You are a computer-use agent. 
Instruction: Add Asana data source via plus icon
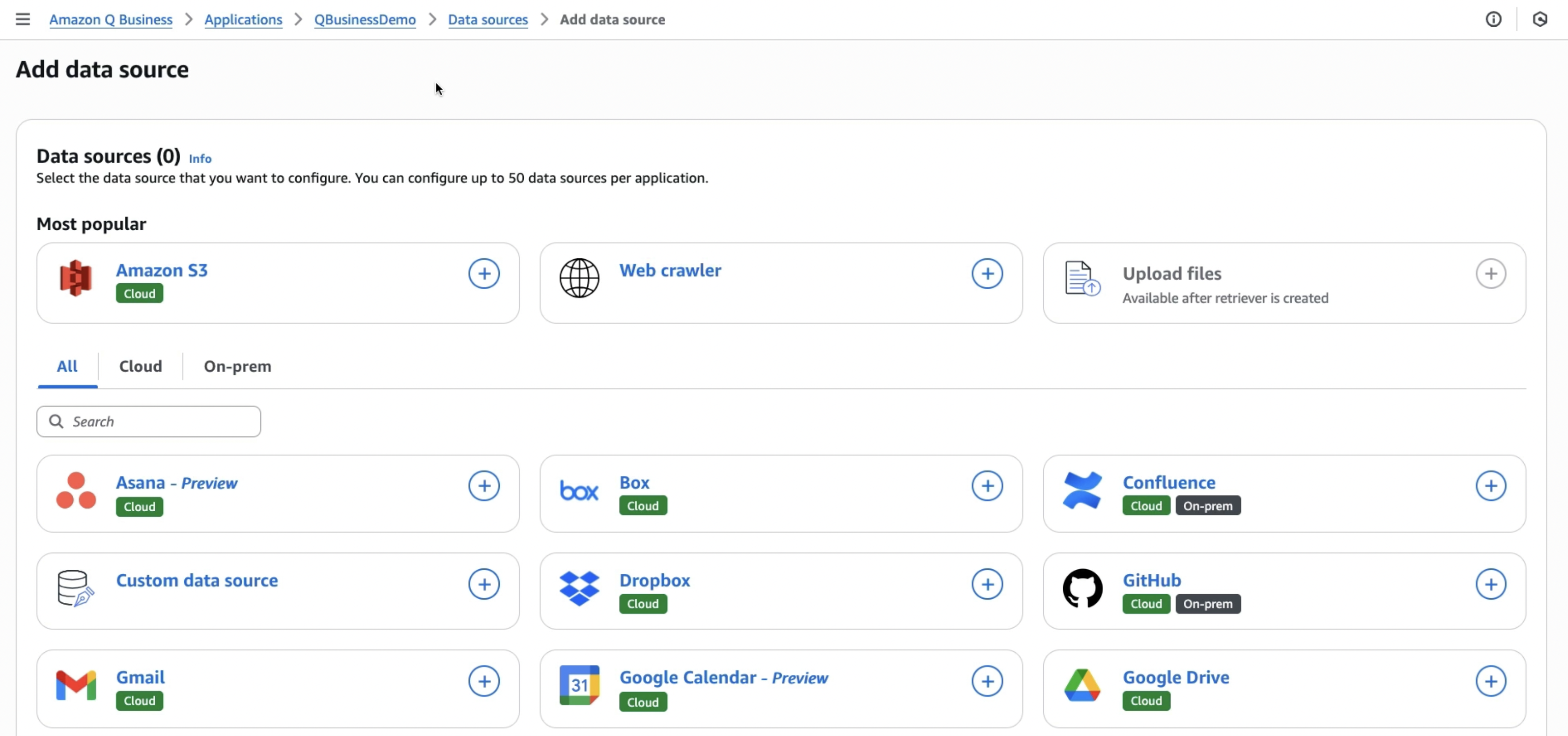tap(484, 486)
